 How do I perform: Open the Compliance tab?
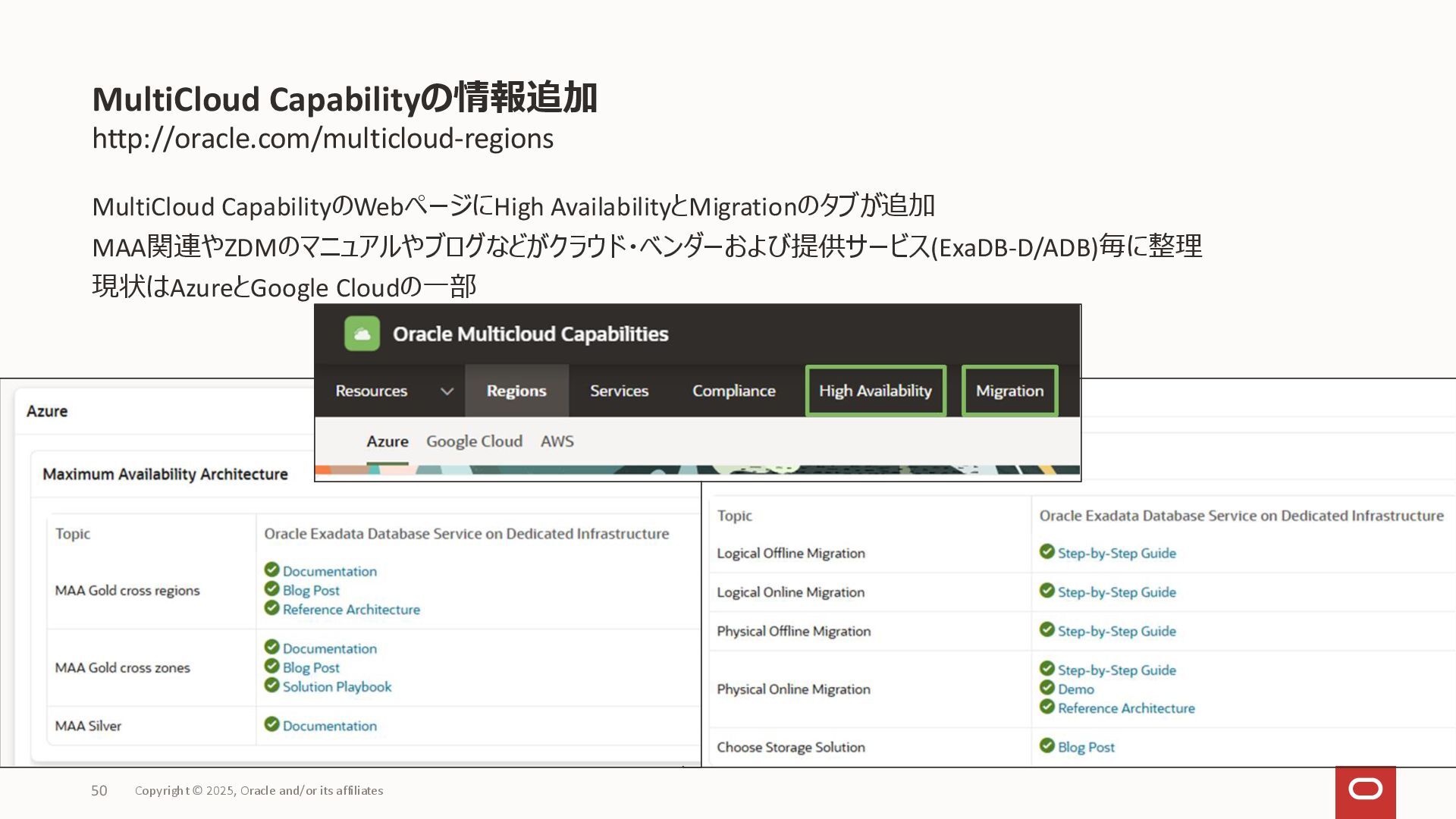tap(733, 391)
